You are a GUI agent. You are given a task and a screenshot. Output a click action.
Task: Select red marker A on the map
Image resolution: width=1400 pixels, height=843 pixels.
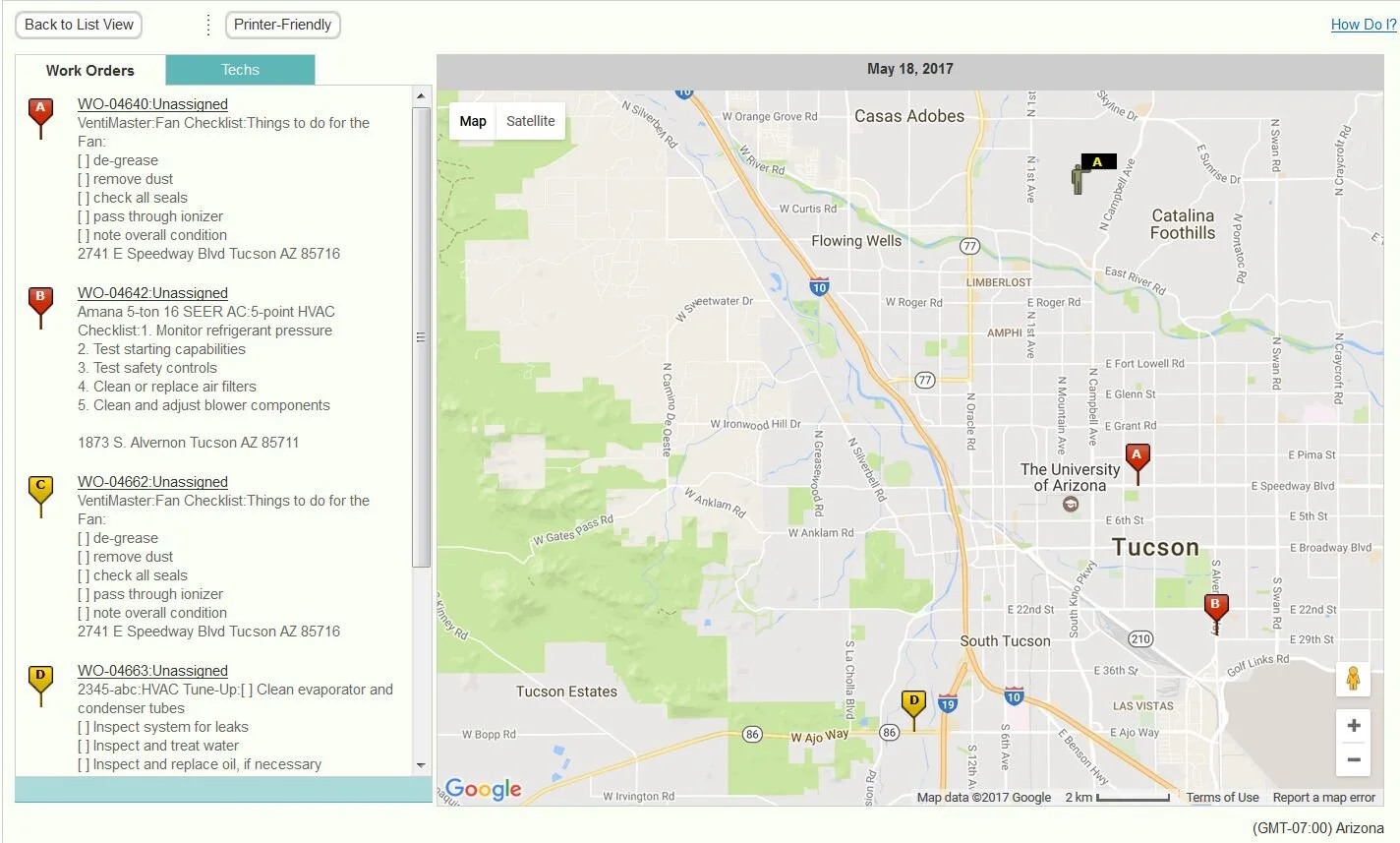(x=1137, y=463)
